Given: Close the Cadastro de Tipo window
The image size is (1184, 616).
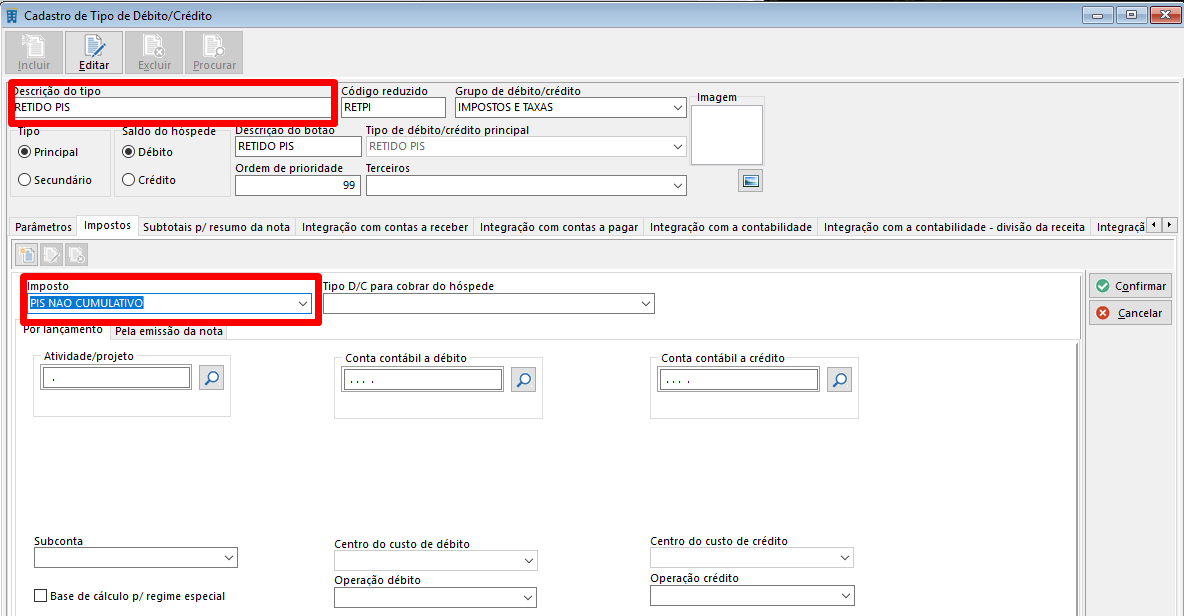Looking at the screenshot, I should coord(1165,15).
